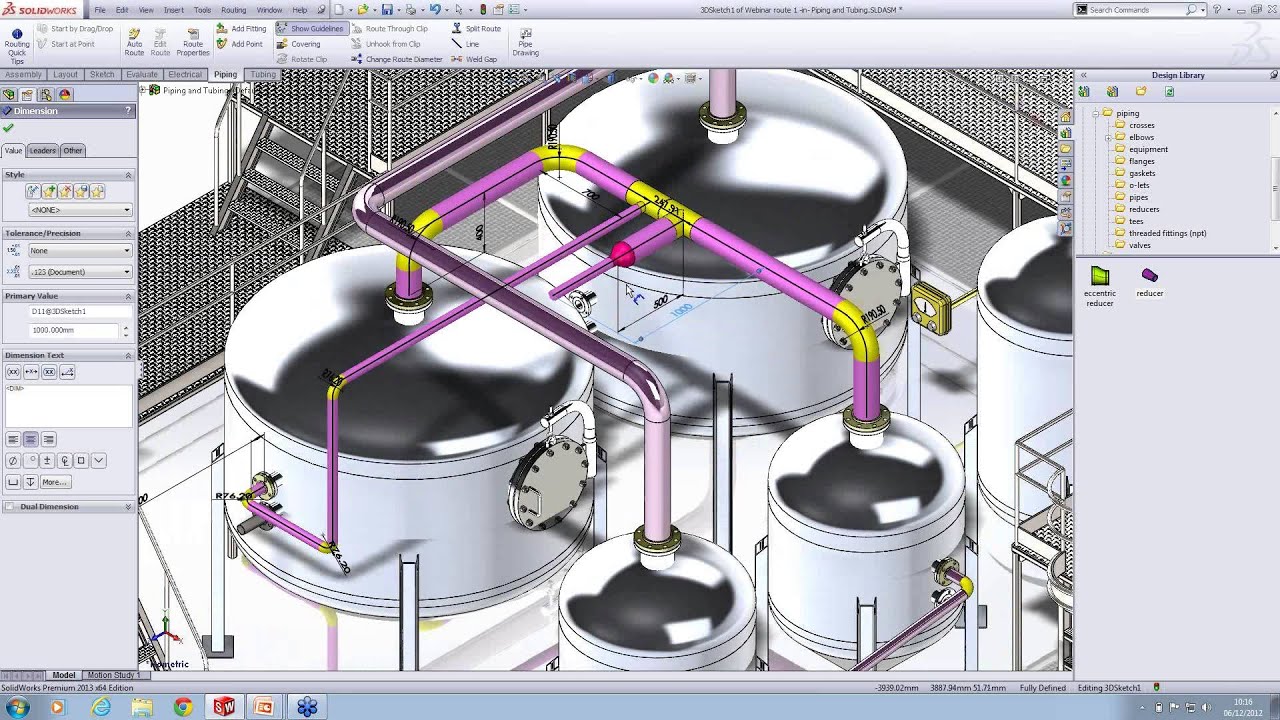The height and width of the screenshot is (720, 1280).
Task: Open the DisplayManager tab icon
Action: pos(65,94)
